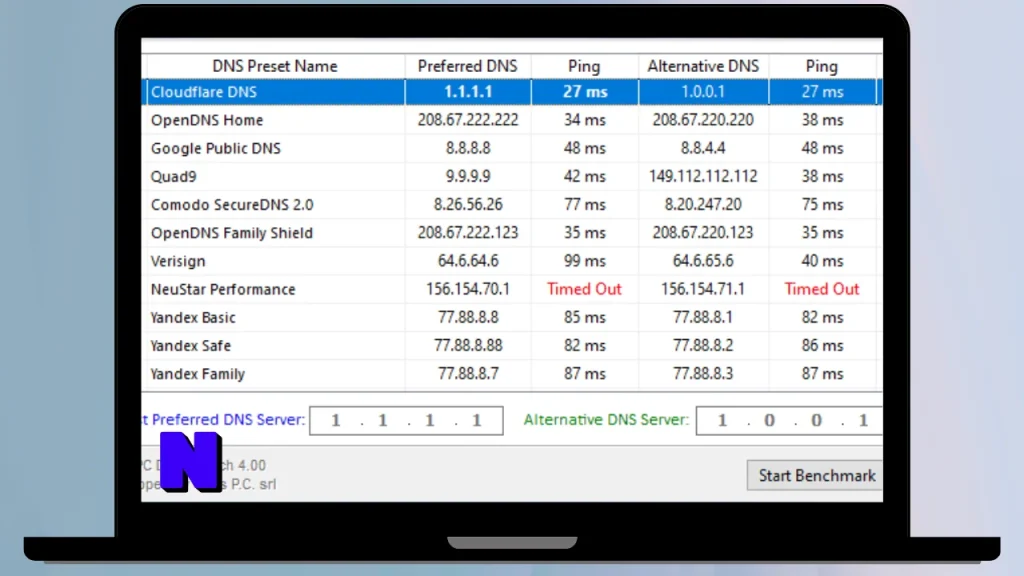The height and width of the screenshot is (576, 1024).
Task: Select the Verisign preset row
Action: tap(511, 261)
